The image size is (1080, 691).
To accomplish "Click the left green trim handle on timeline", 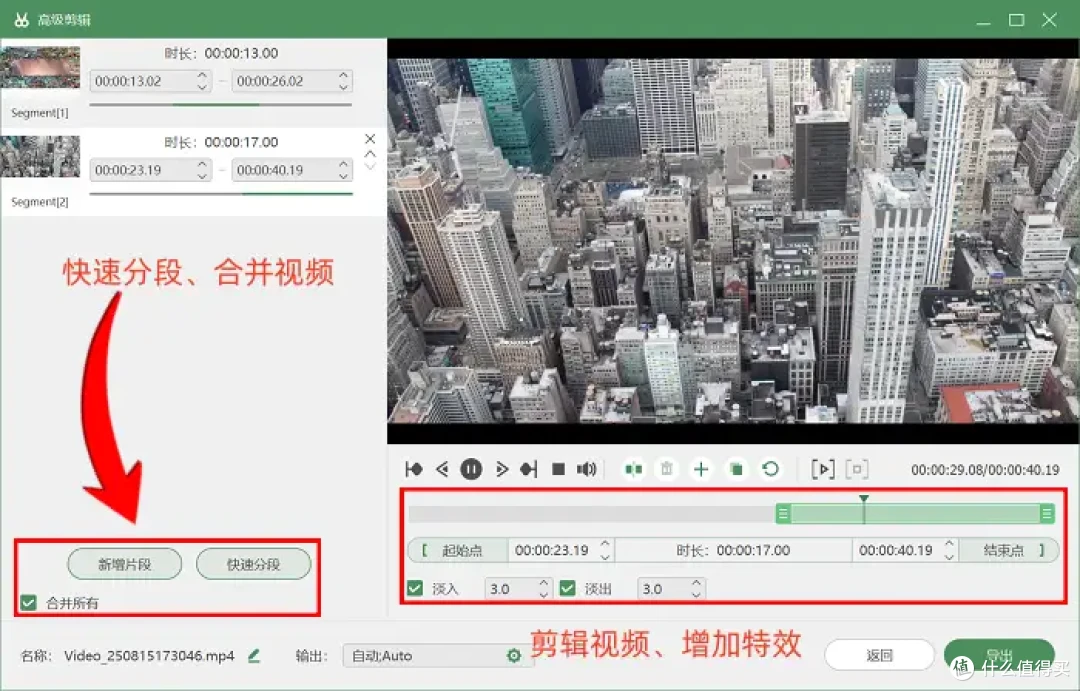I will pyautogui.click(x=782, y=513).
